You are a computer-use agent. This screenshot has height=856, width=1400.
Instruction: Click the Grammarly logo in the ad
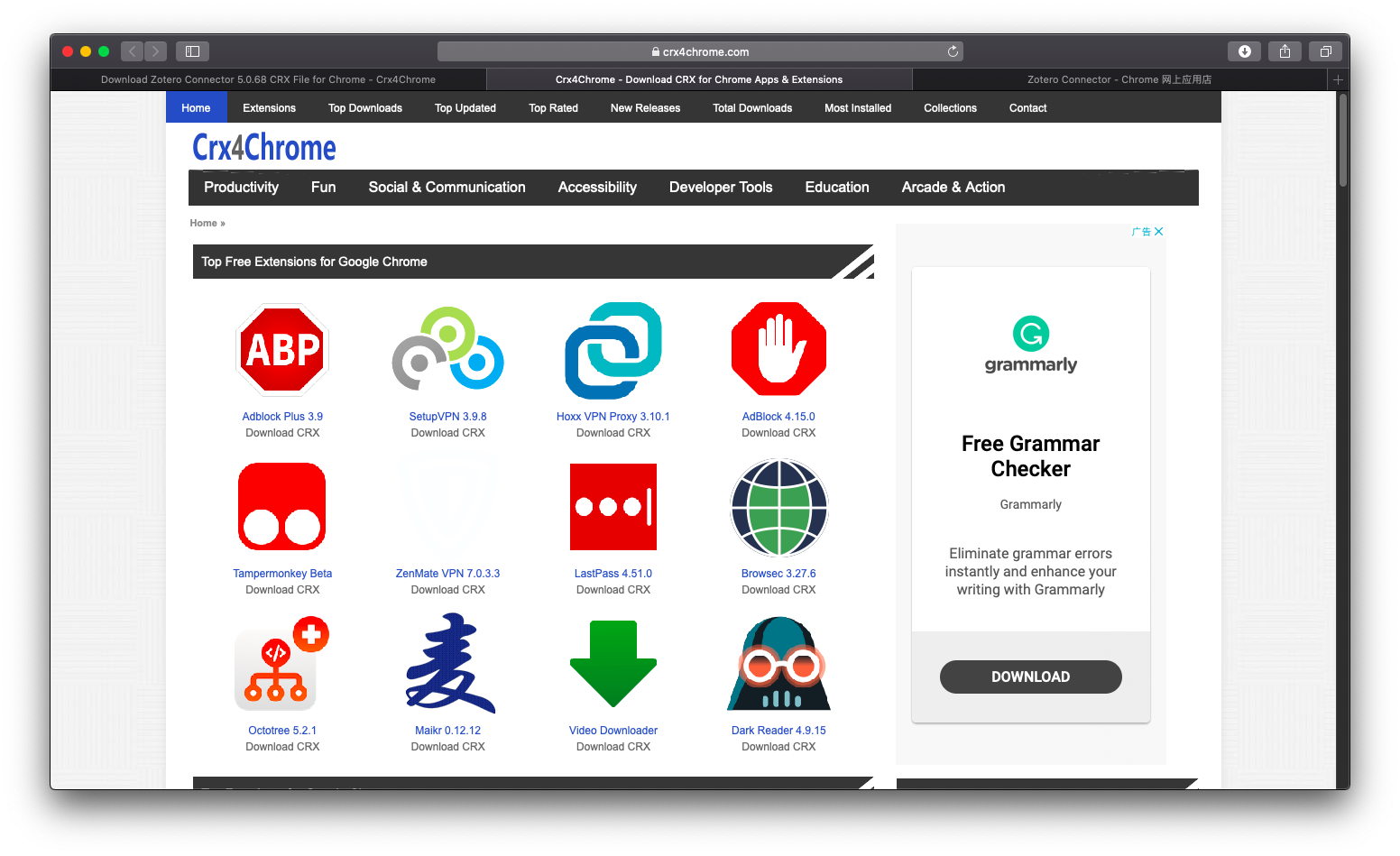(1031, 345)
